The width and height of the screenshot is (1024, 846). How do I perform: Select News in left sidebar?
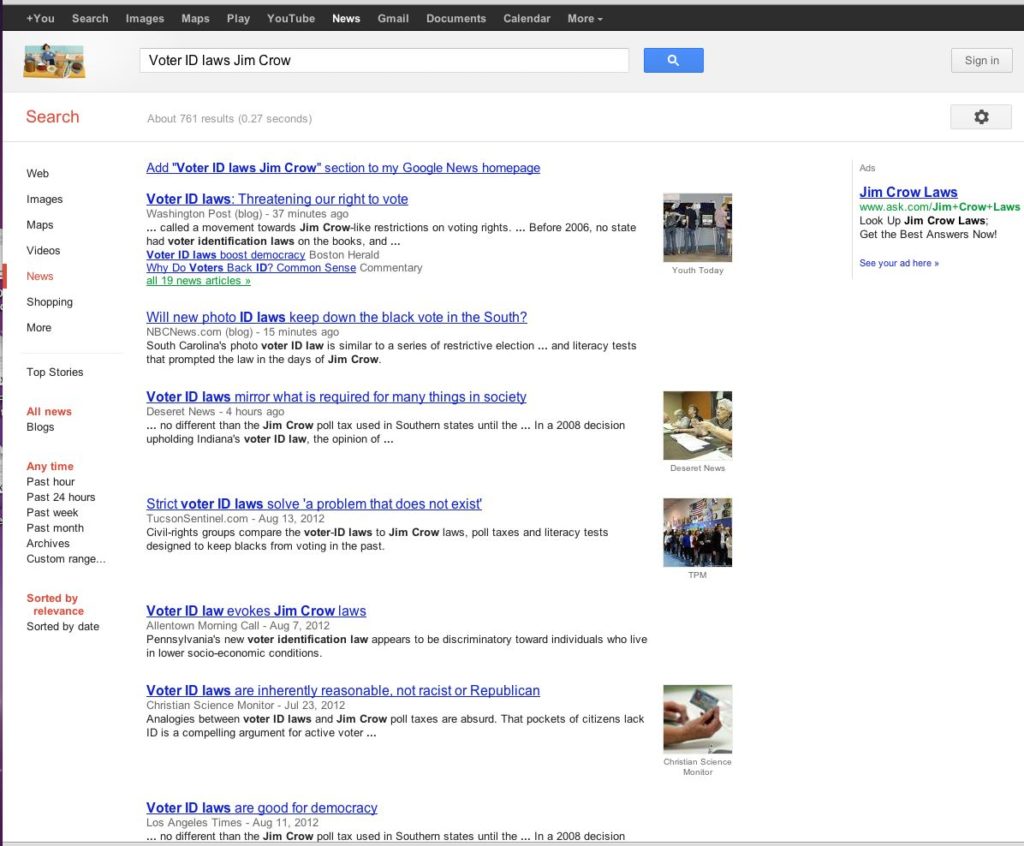click(40, 276)
